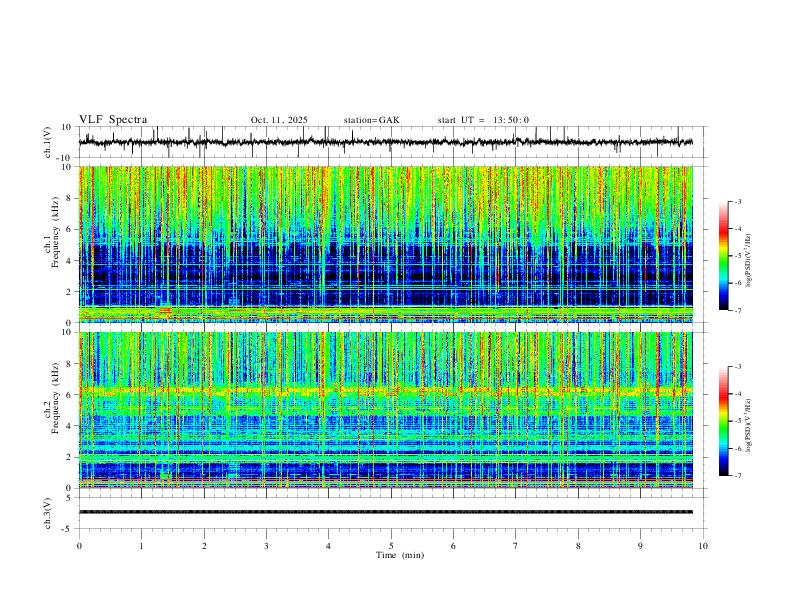The width and height of the screenshot is (792, 612).
Task: Click the '6' kHz tick on ch.2 spectrogram axis
Action: [70, 395]
